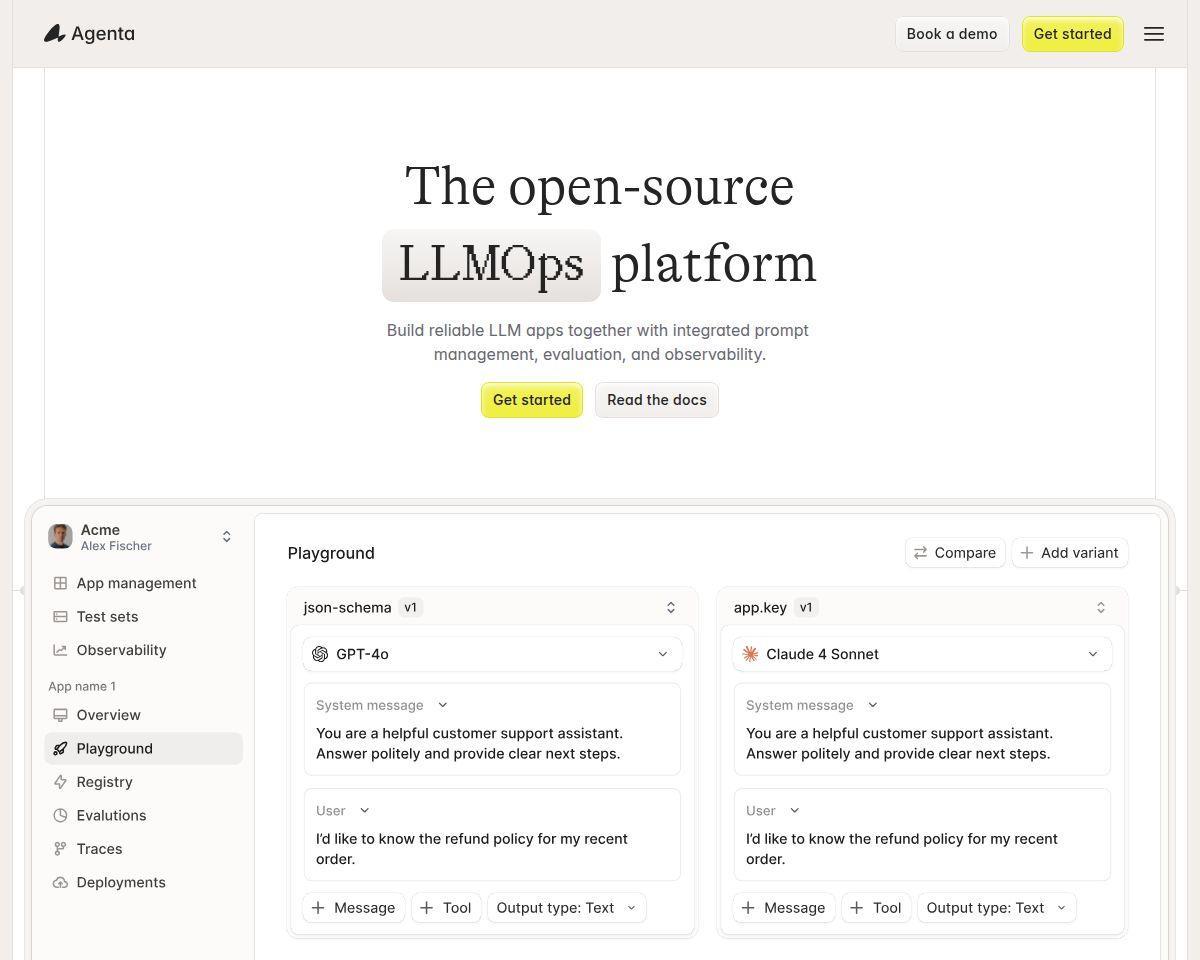The image size is (1200, 960).
Task: Click the Observability chart icon
Action: pos(60,650)
